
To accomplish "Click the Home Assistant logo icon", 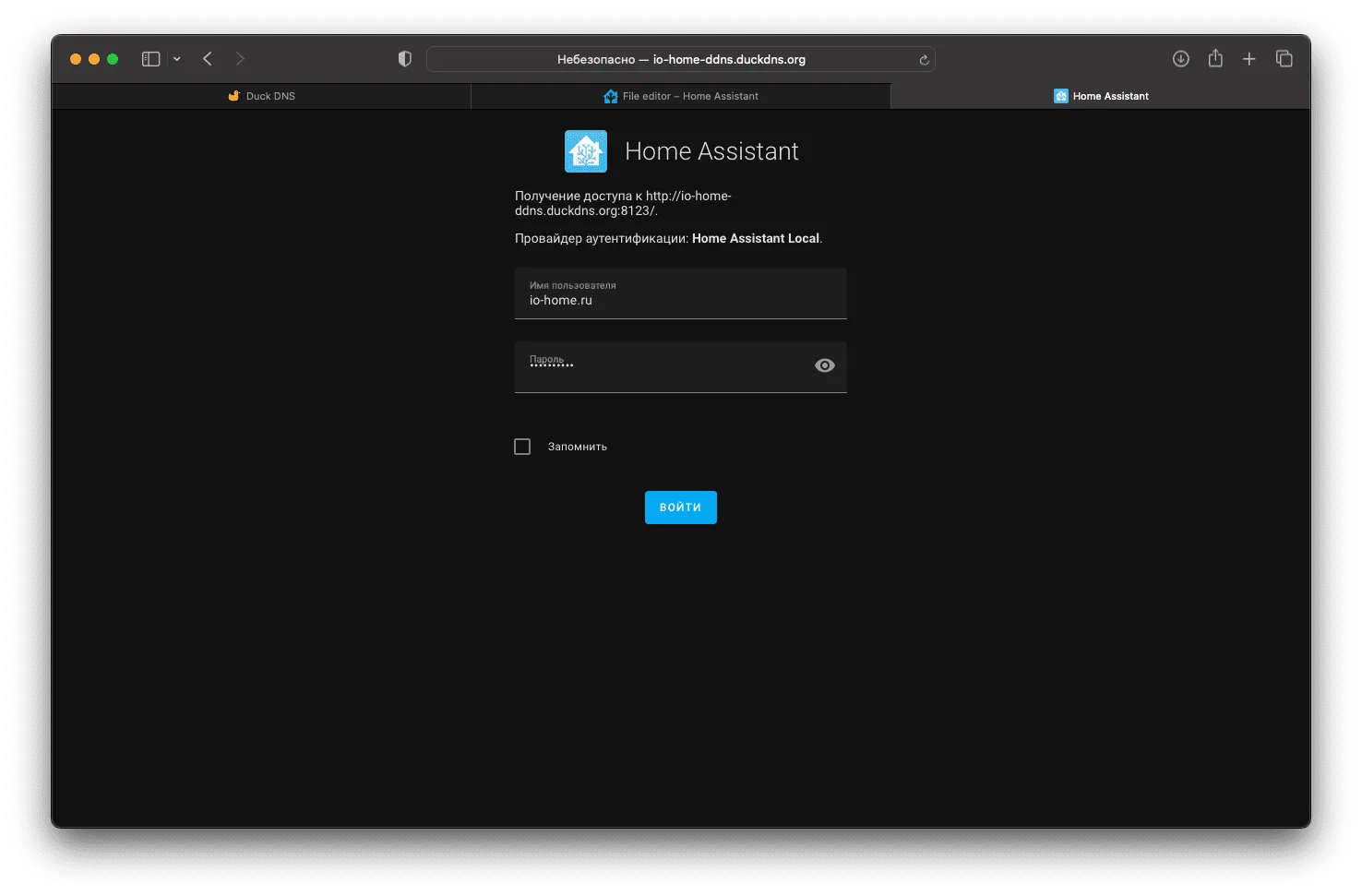I will click(586, 151).
